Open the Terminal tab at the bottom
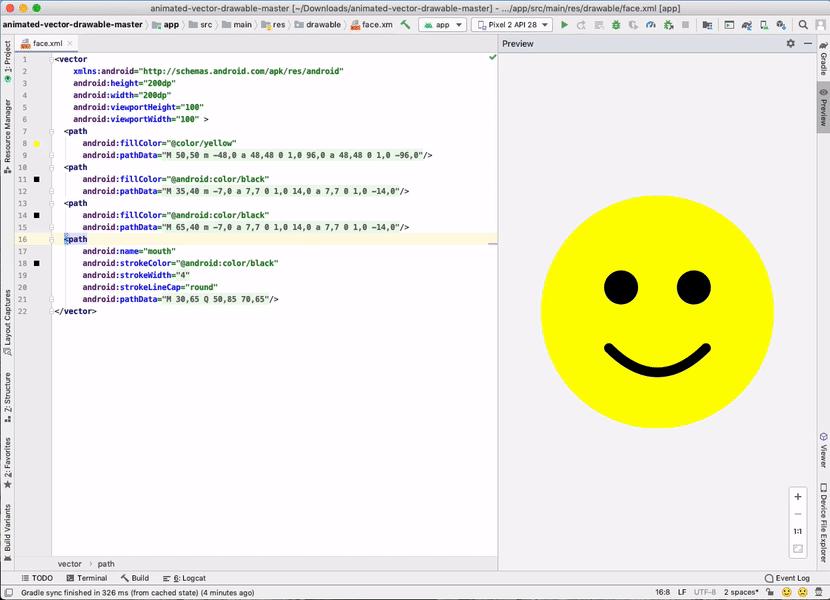Viewport: 830px width, 600px height. click(86, 578)
